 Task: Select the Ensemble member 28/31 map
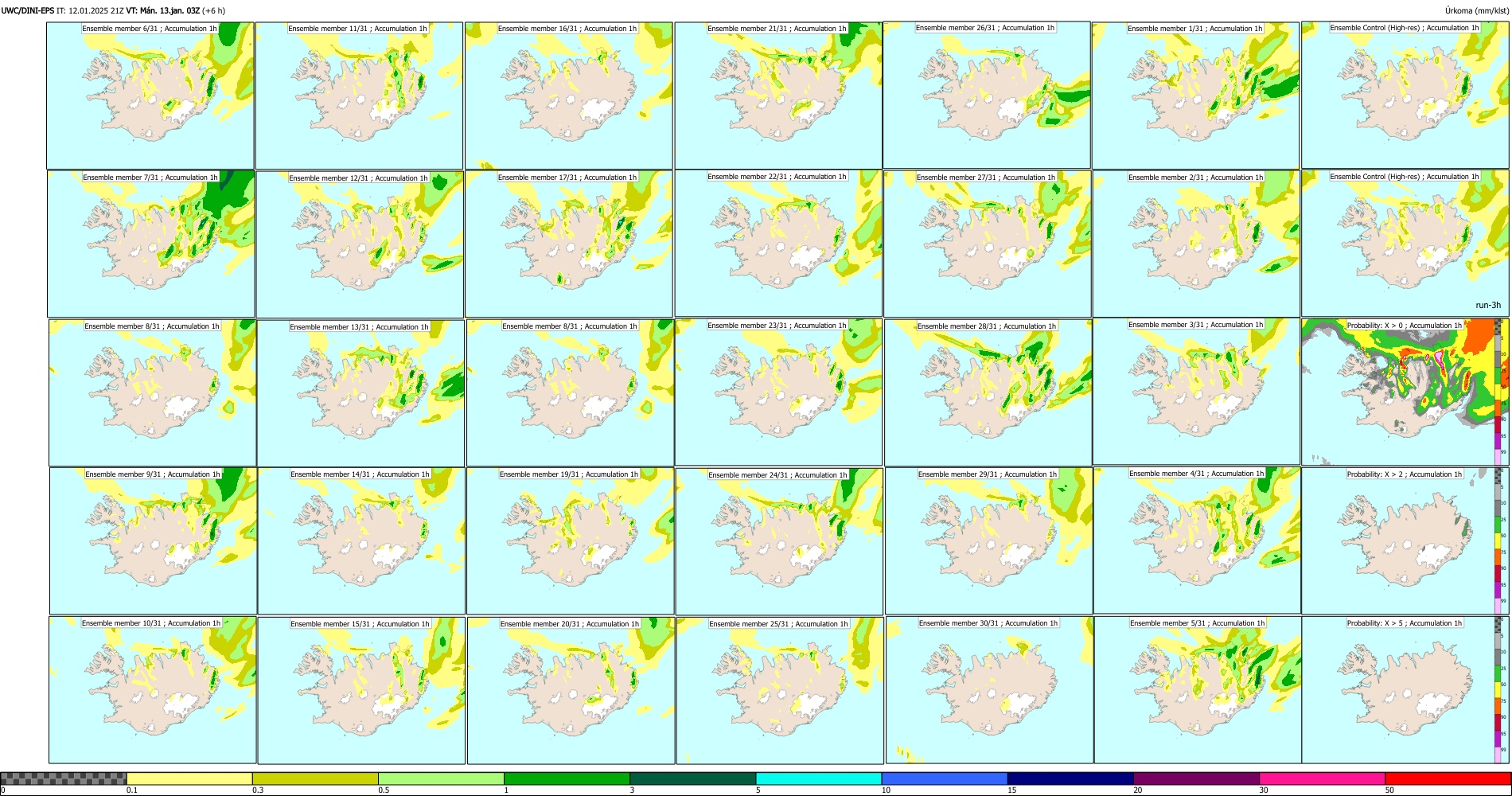[x=988, y=392]
